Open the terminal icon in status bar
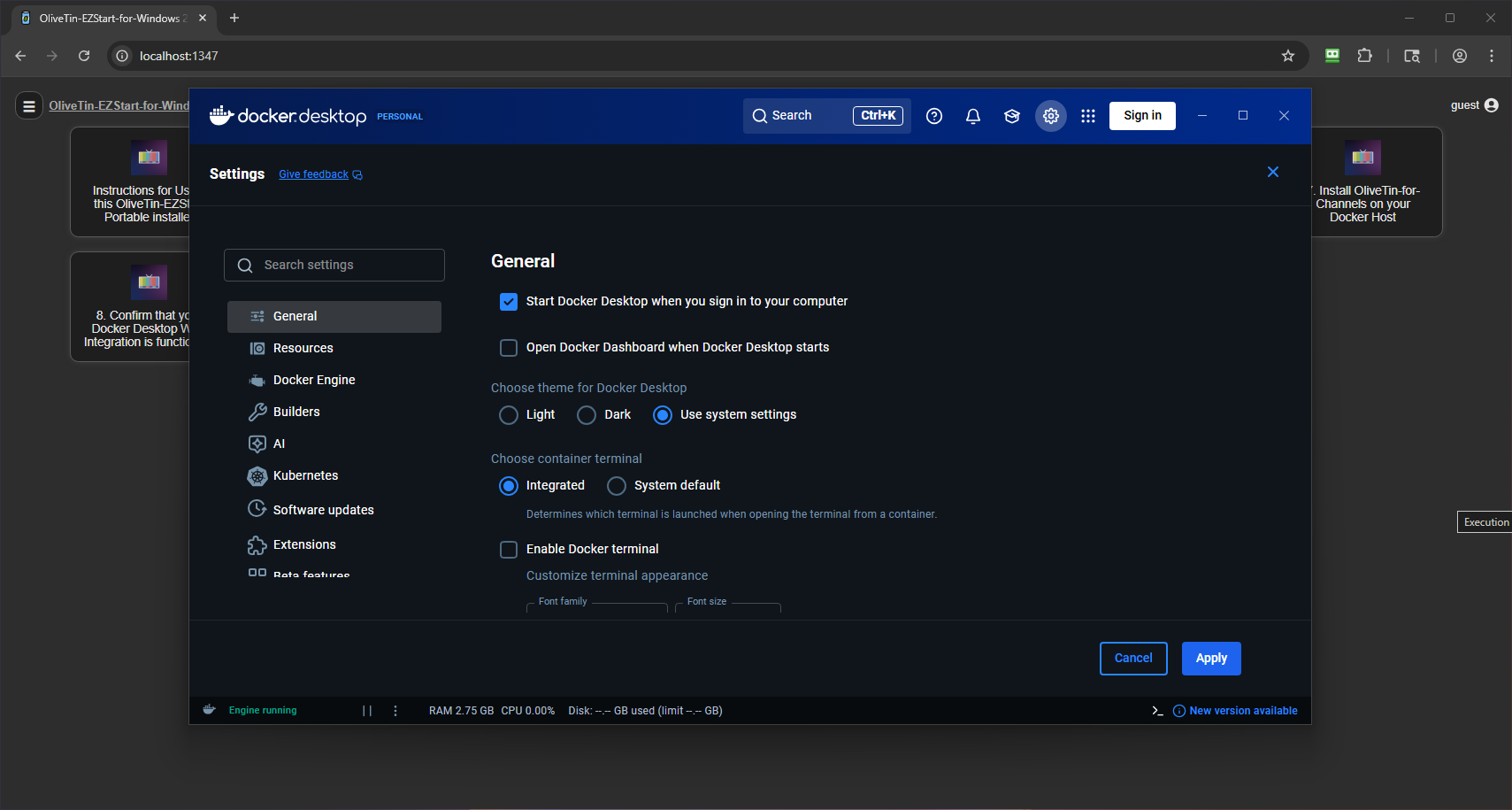Image resolution: width=1512 pixels, height=810 pixels. 1156,711
